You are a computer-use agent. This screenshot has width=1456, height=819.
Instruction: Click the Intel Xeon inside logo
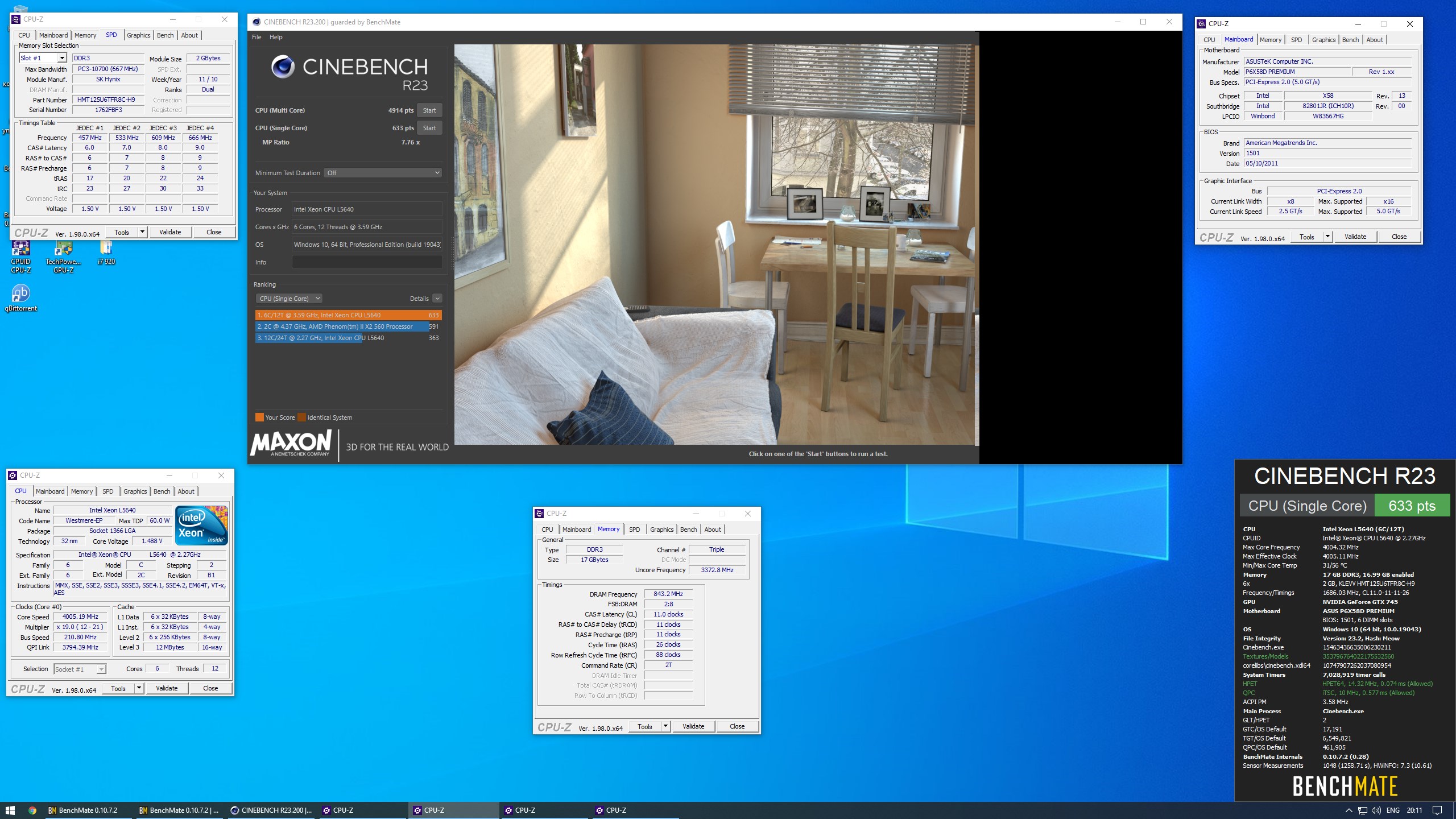tap(202, 525)
